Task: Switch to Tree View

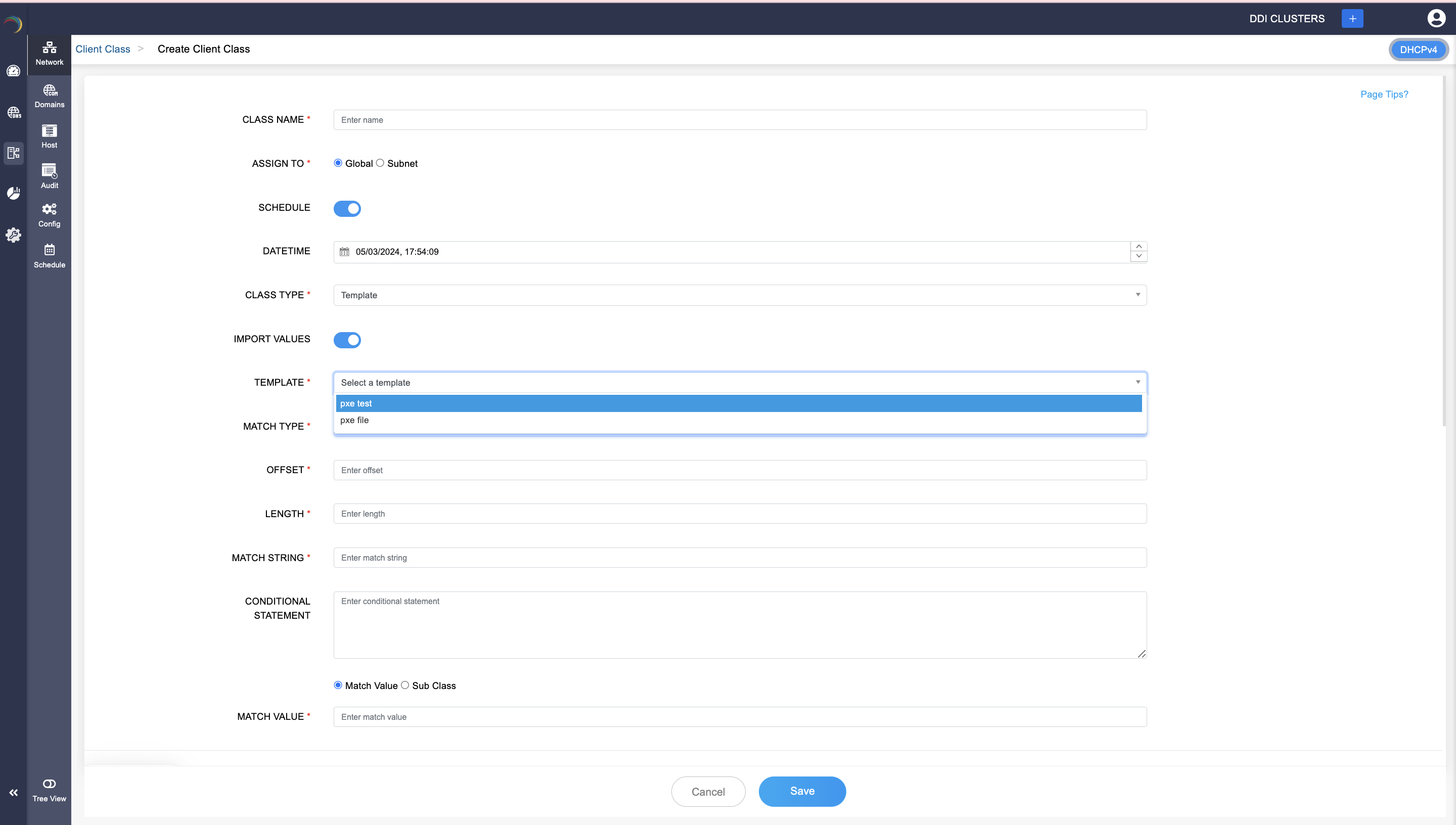Action: pos(49,790)
